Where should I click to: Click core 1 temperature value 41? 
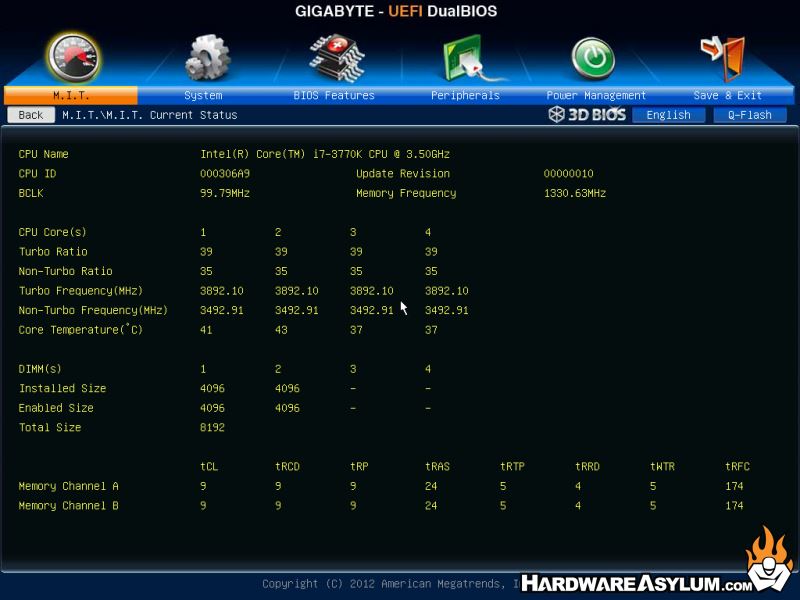(x=206, y=330)
